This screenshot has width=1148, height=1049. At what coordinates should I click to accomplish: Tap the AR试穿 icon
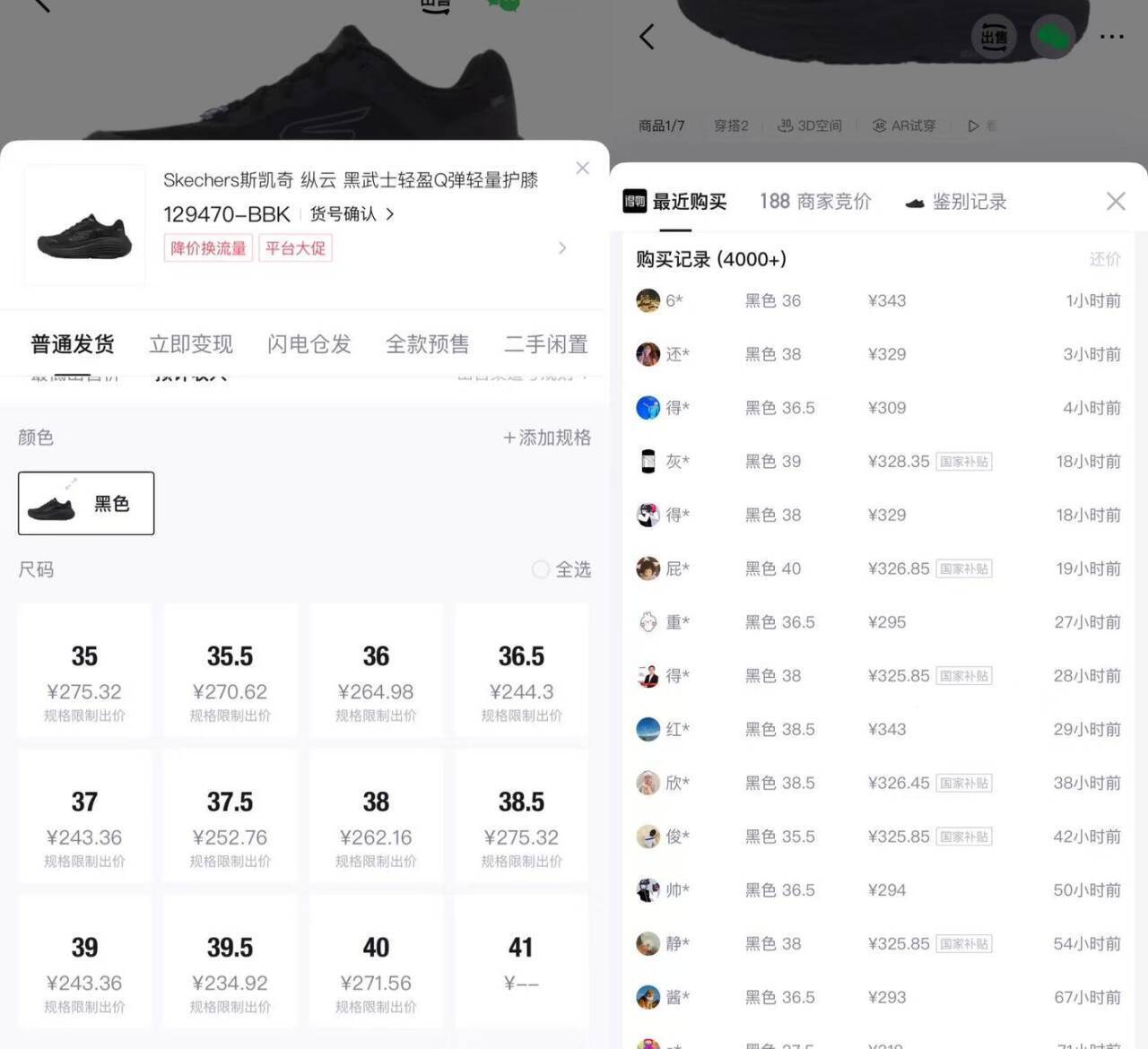[904, 126]
